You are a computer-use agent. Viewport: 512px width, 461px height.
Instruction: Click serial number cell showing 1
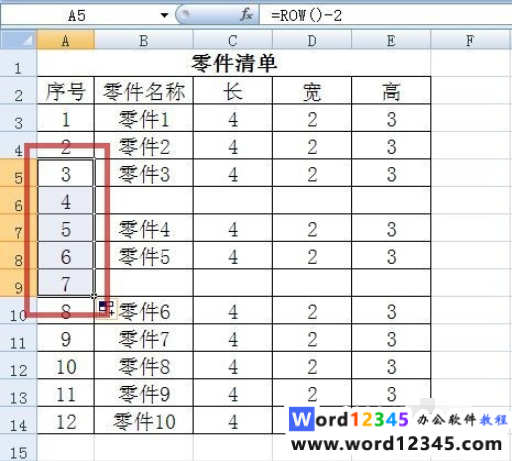click(66, 118)
